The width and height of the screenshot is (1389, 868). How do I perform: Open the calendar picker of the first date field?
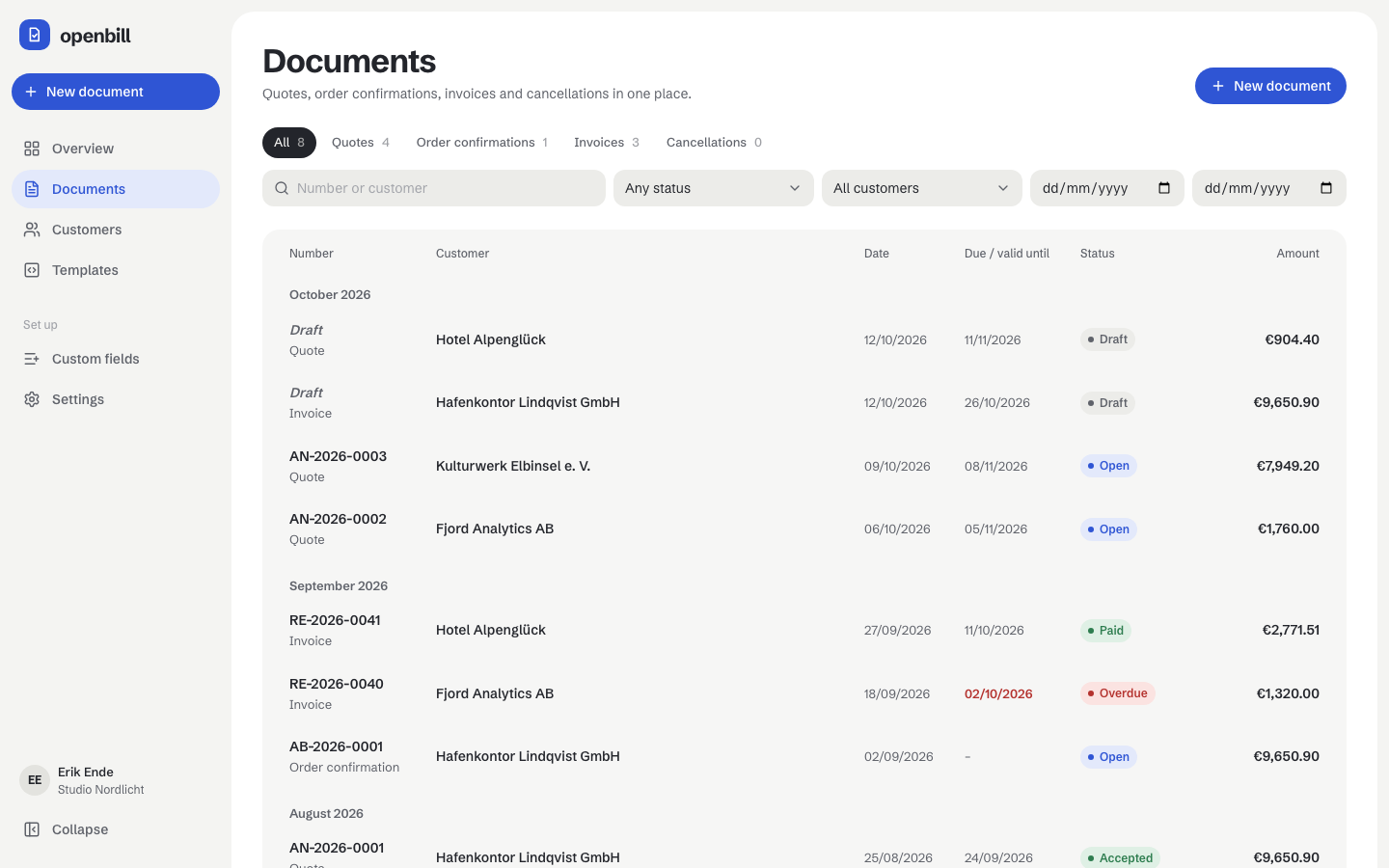tap(1164, 188)
